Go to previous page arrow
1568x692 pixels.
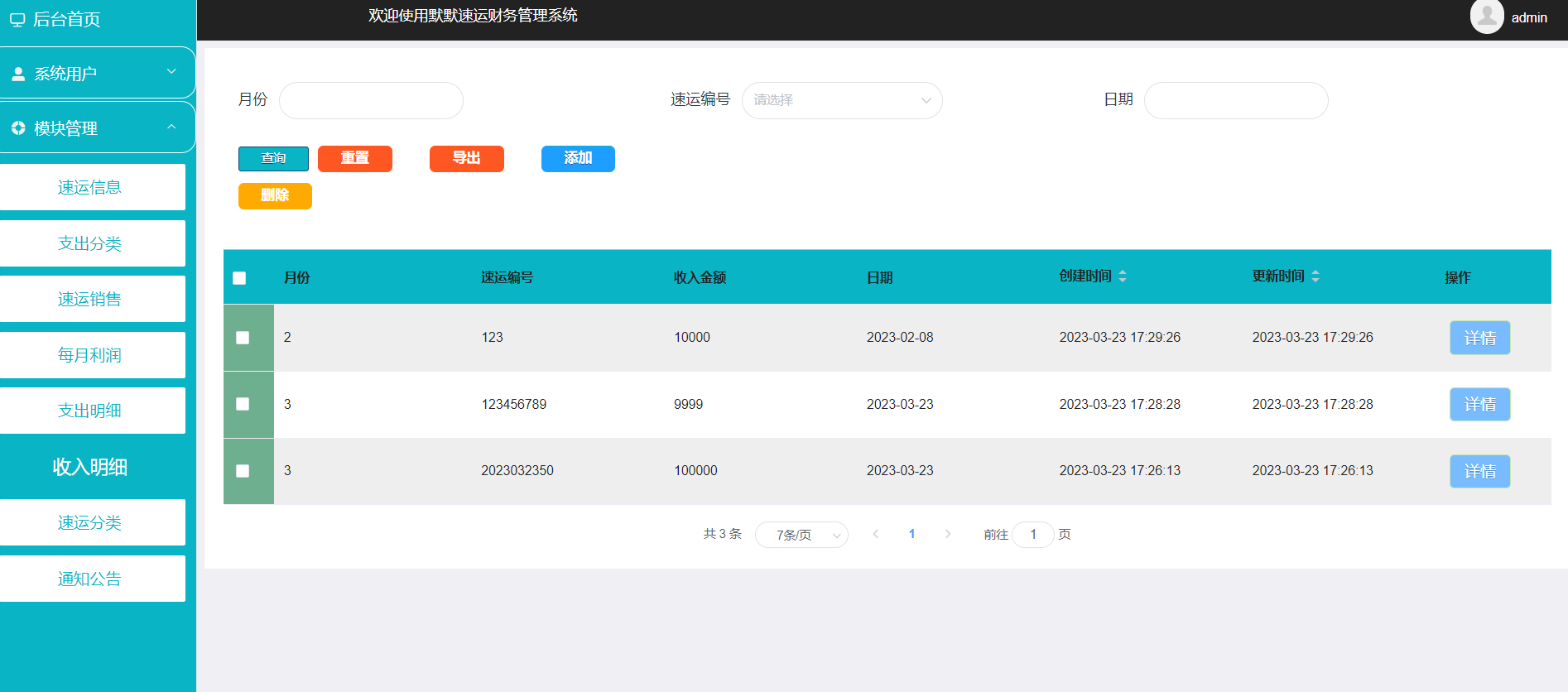(876, 534)
